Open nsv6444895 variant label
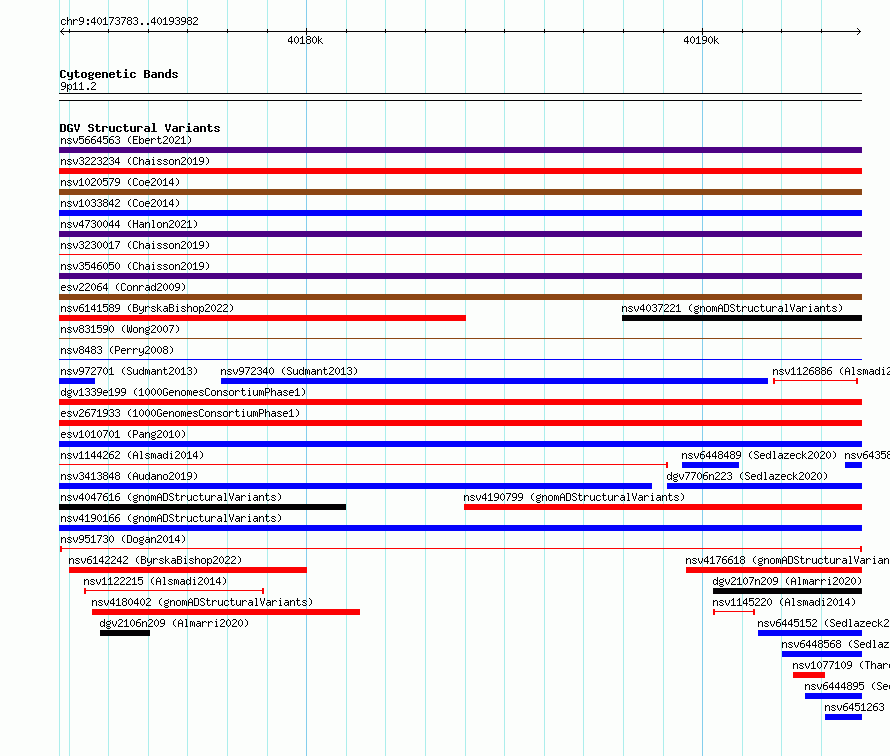Screen dimensions: 890x756 (x=847, y=686)
